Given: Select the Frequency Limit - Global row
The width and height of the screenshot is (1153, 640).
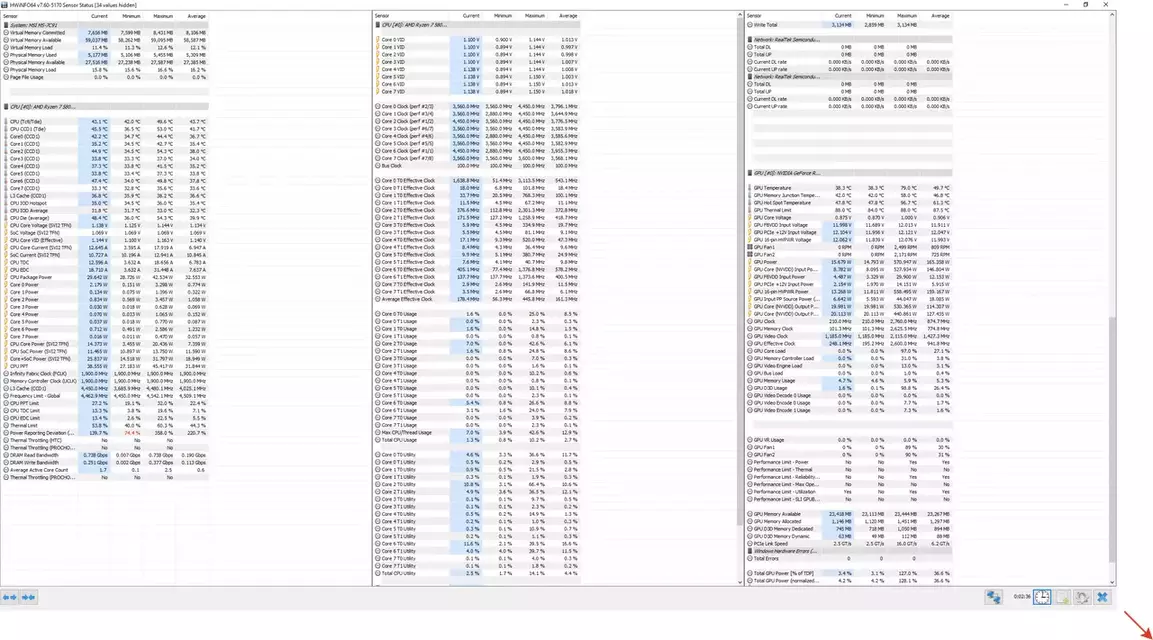Looking at the screenshot, I should point(105,396).
